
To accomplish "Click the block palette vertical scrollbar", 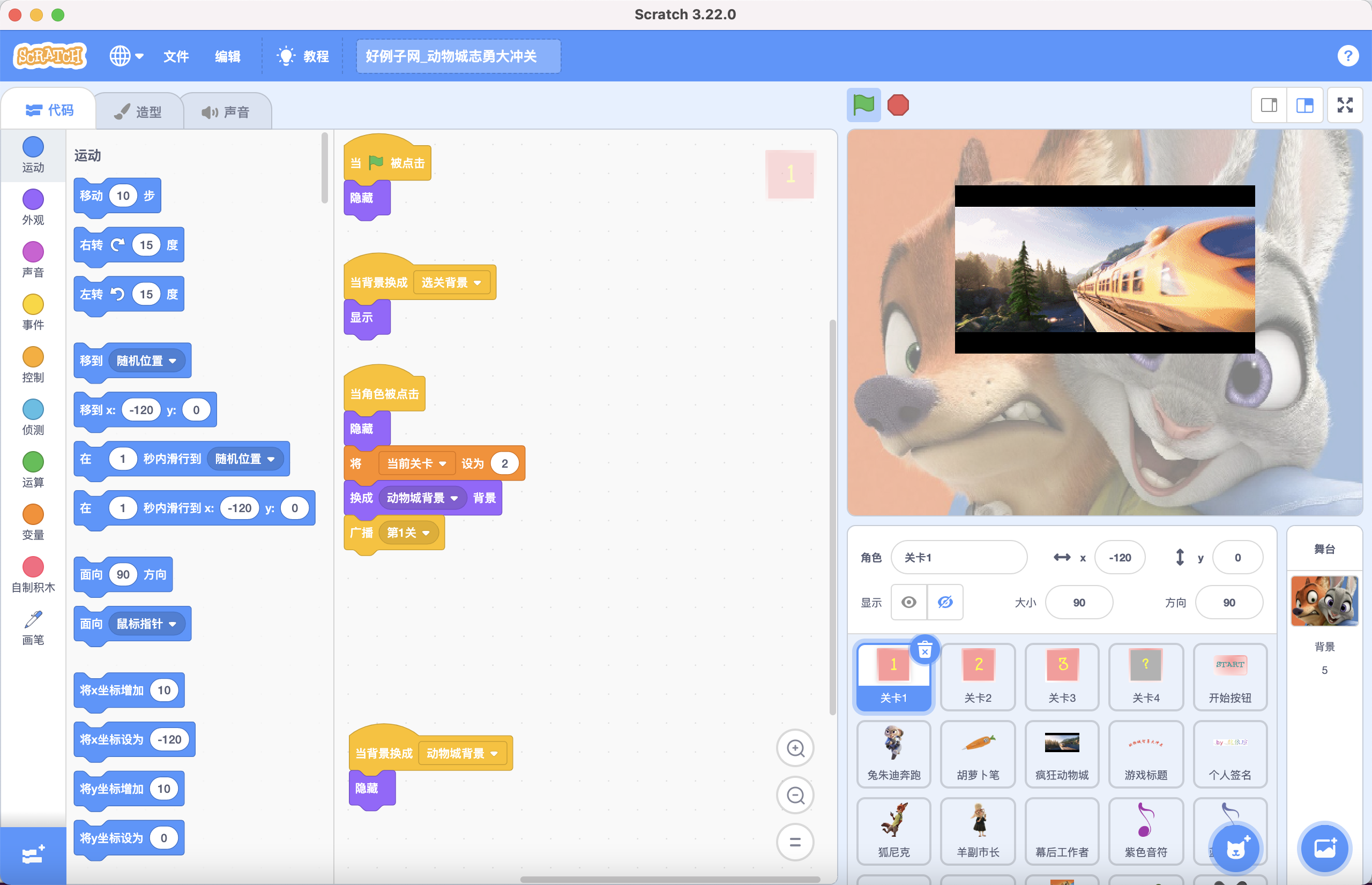I will point(325,168).
